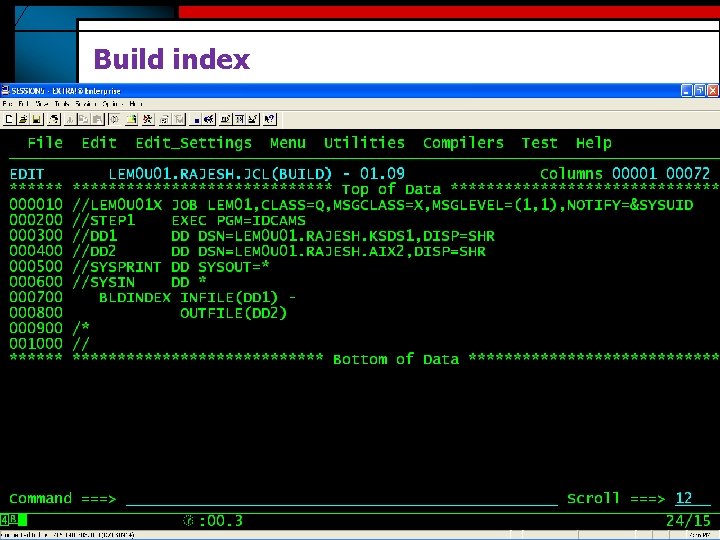Click DSN=LEM0U01.RAJESH.AIX2,DISP=SHR

pyautogui.click(x=342, y=251)
